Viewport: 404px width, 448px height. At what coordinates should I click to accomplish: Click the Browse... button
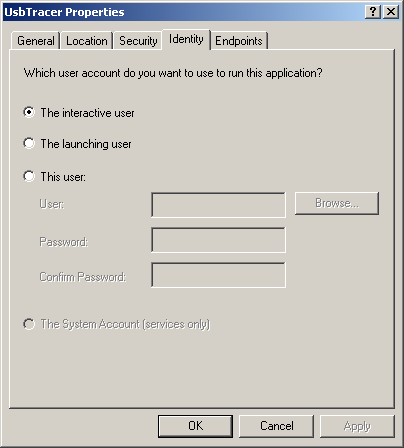337,203
